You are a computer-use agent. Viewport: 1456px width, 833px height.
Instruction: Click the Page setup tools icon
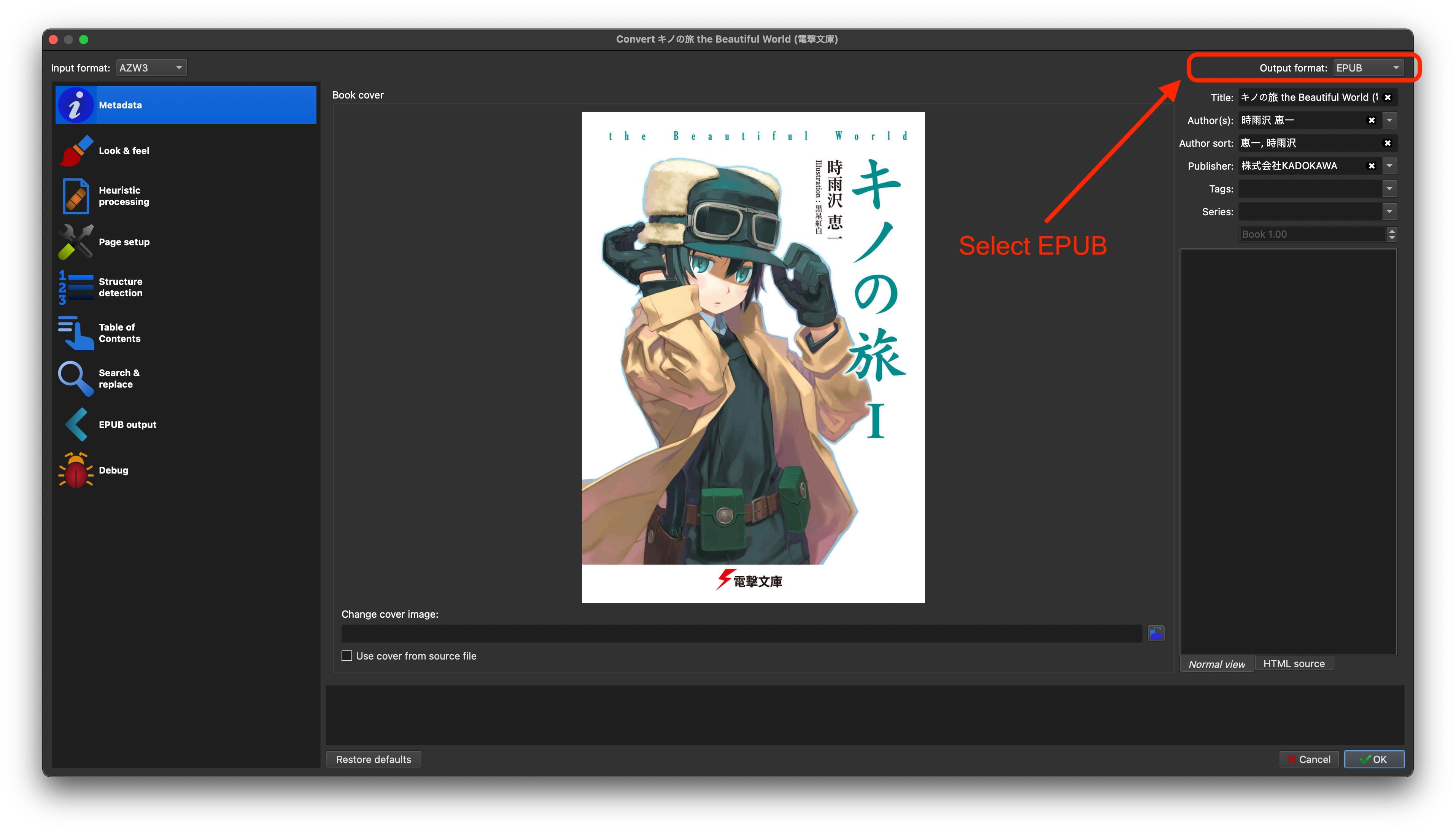[76, 242]
